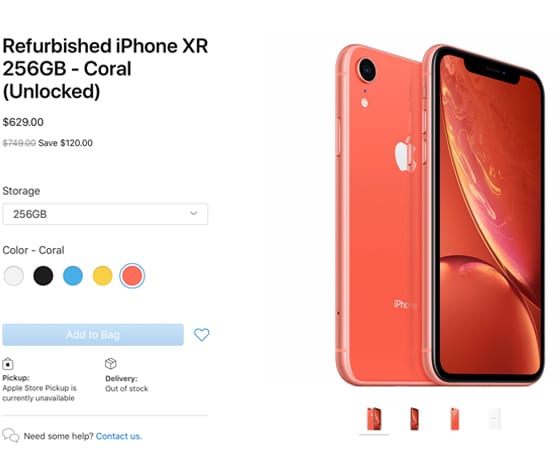Viewport: 560px width, 470px height.
Task: Select the first front-and-back phone thumbnail
Action: coord(374,419)
